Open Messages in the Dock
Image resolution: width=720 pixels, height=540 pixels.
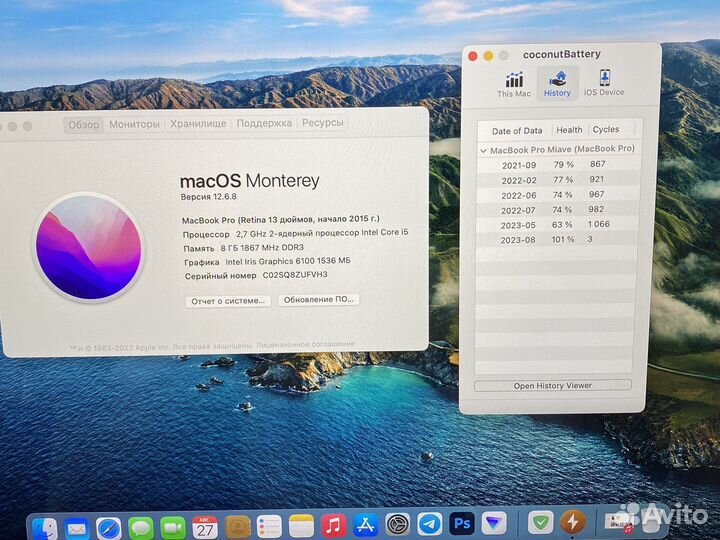click(141, 528)
